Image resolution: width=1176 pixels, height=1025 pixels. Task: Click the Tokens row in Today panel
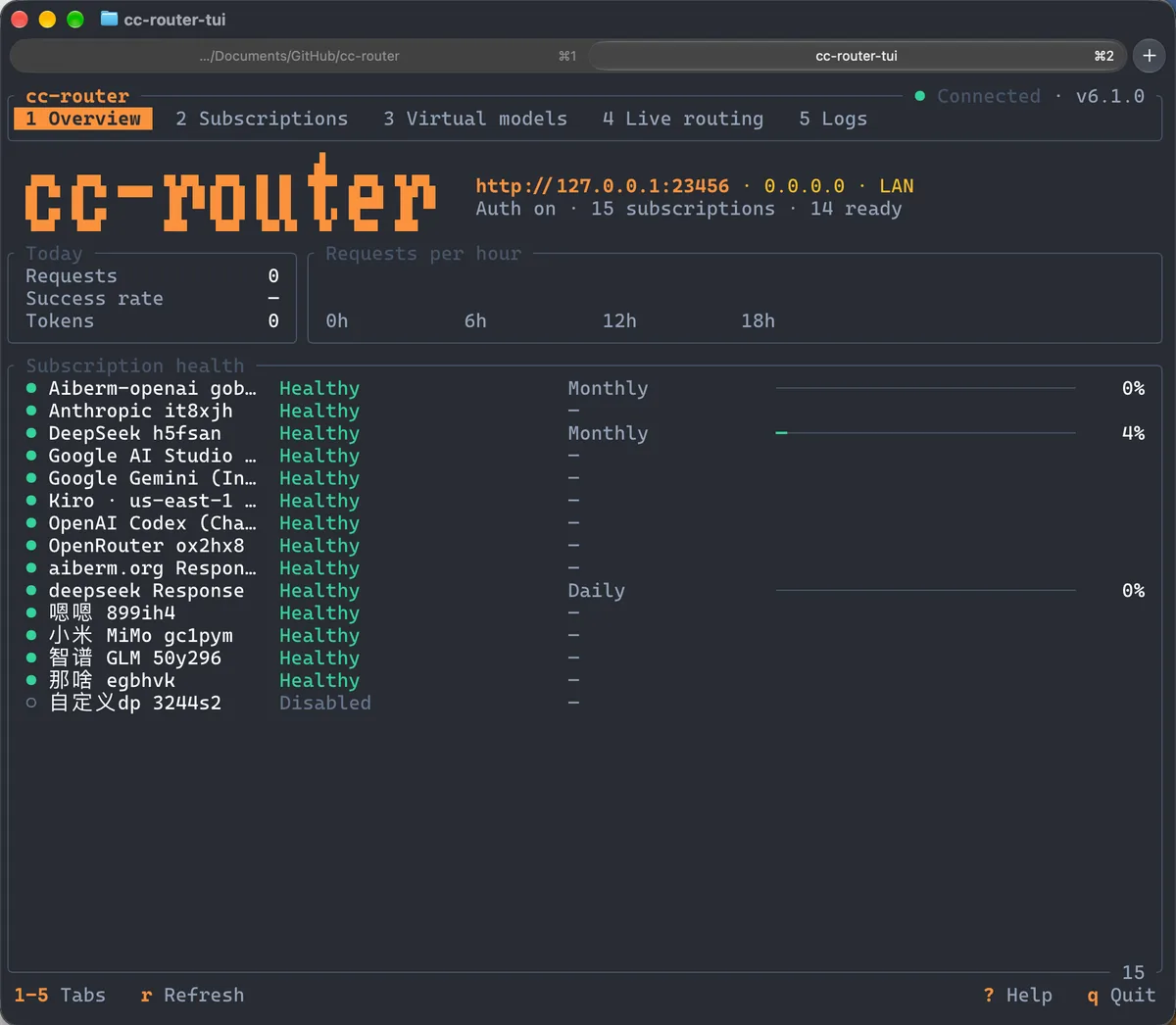152,321
